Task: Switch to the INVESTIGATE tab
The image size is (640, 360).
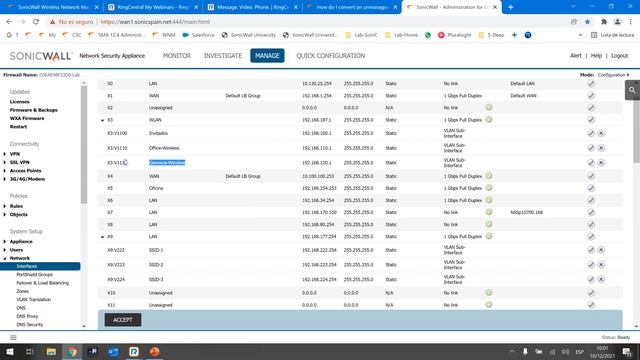Action: click(223, 56)
